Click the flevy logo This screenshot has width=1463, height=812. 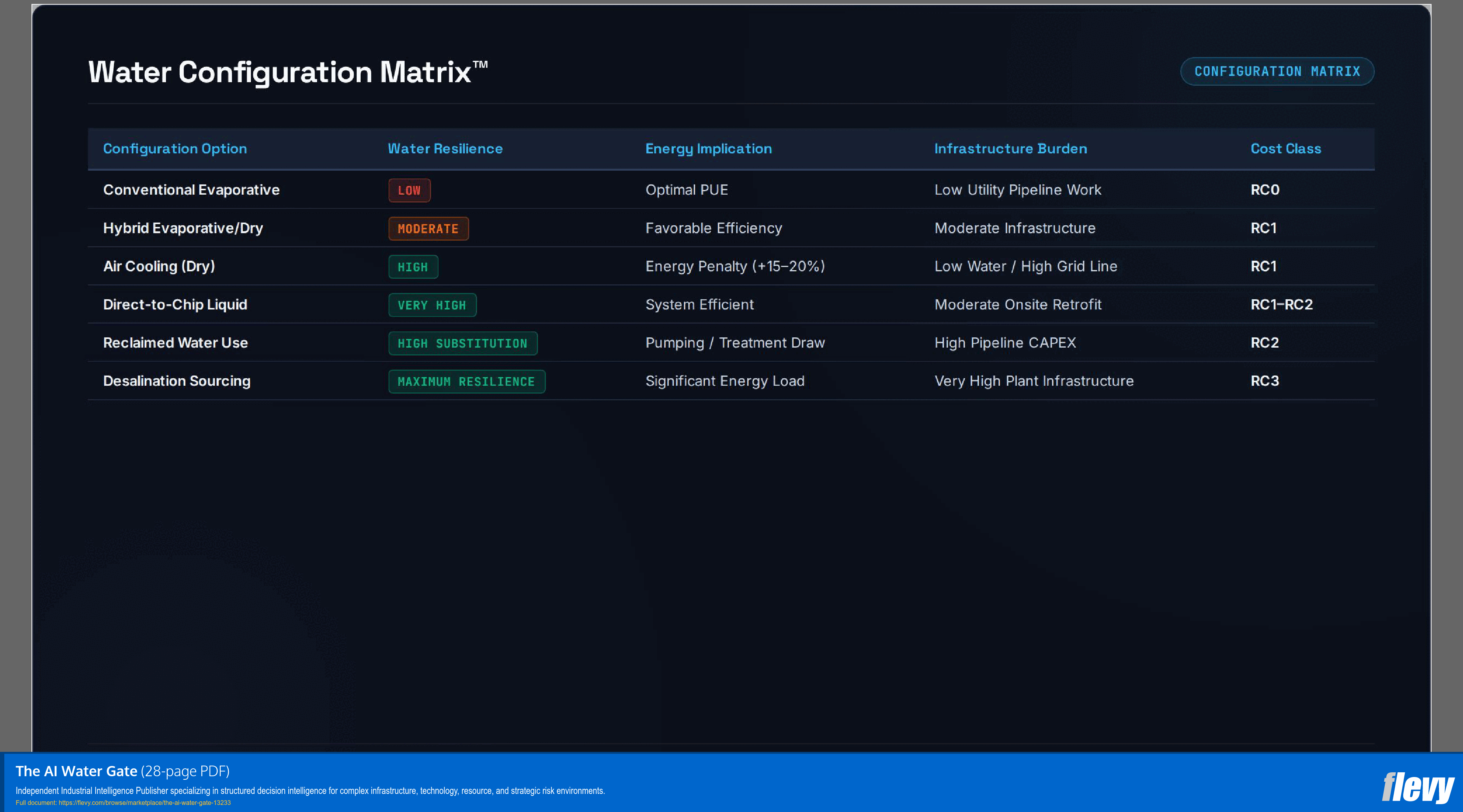point(1417,788)
